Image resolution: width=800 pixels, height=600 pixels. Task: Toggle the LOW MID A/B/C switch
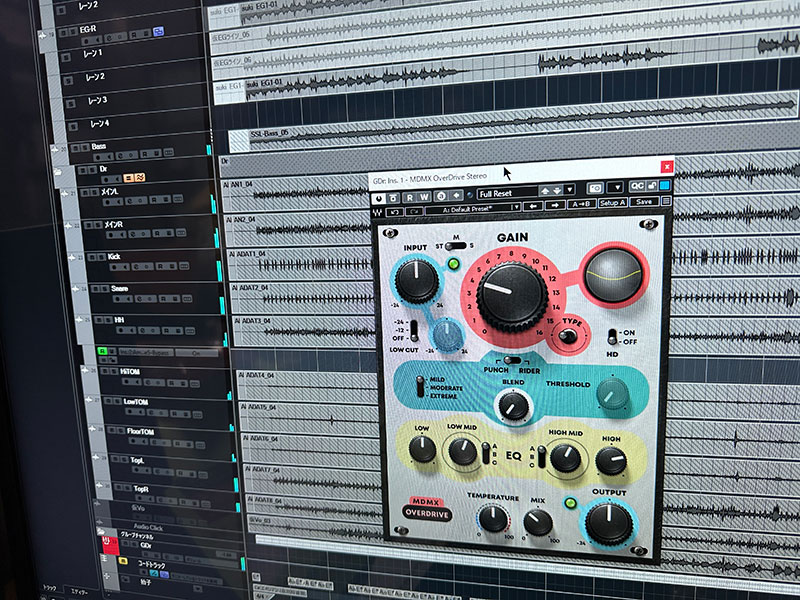[486, 454]
